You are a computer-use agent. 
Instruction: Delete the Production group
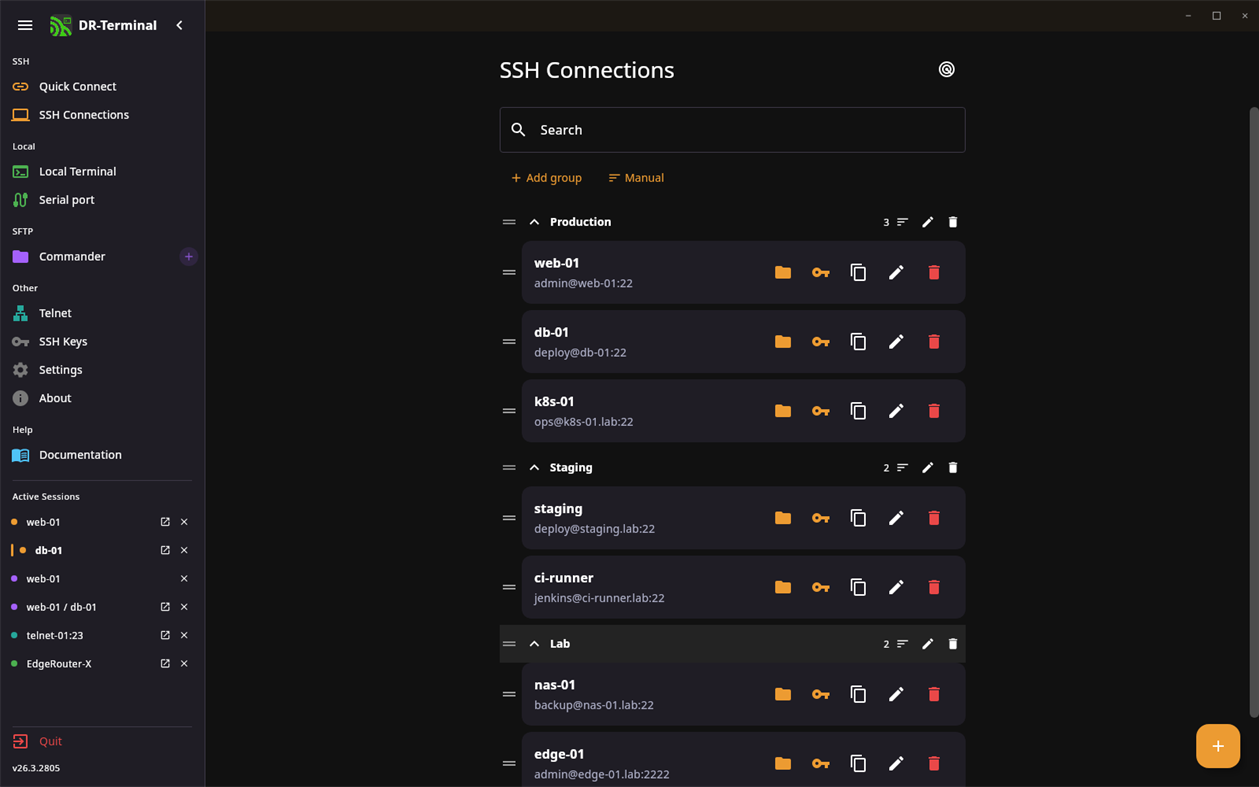coord(953,222)
